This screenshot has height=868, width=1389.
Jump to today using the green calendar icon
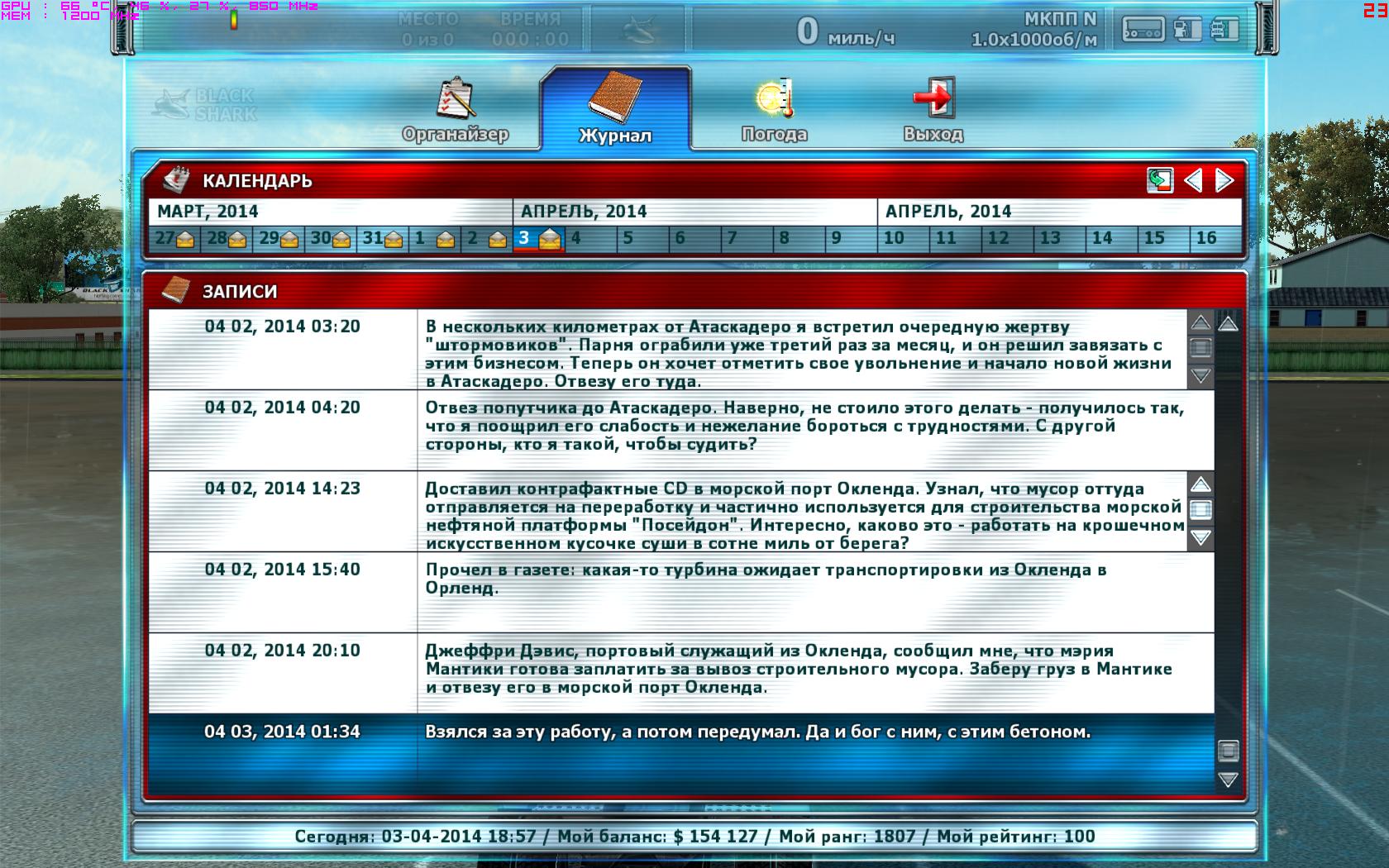tap(1160, 180)
